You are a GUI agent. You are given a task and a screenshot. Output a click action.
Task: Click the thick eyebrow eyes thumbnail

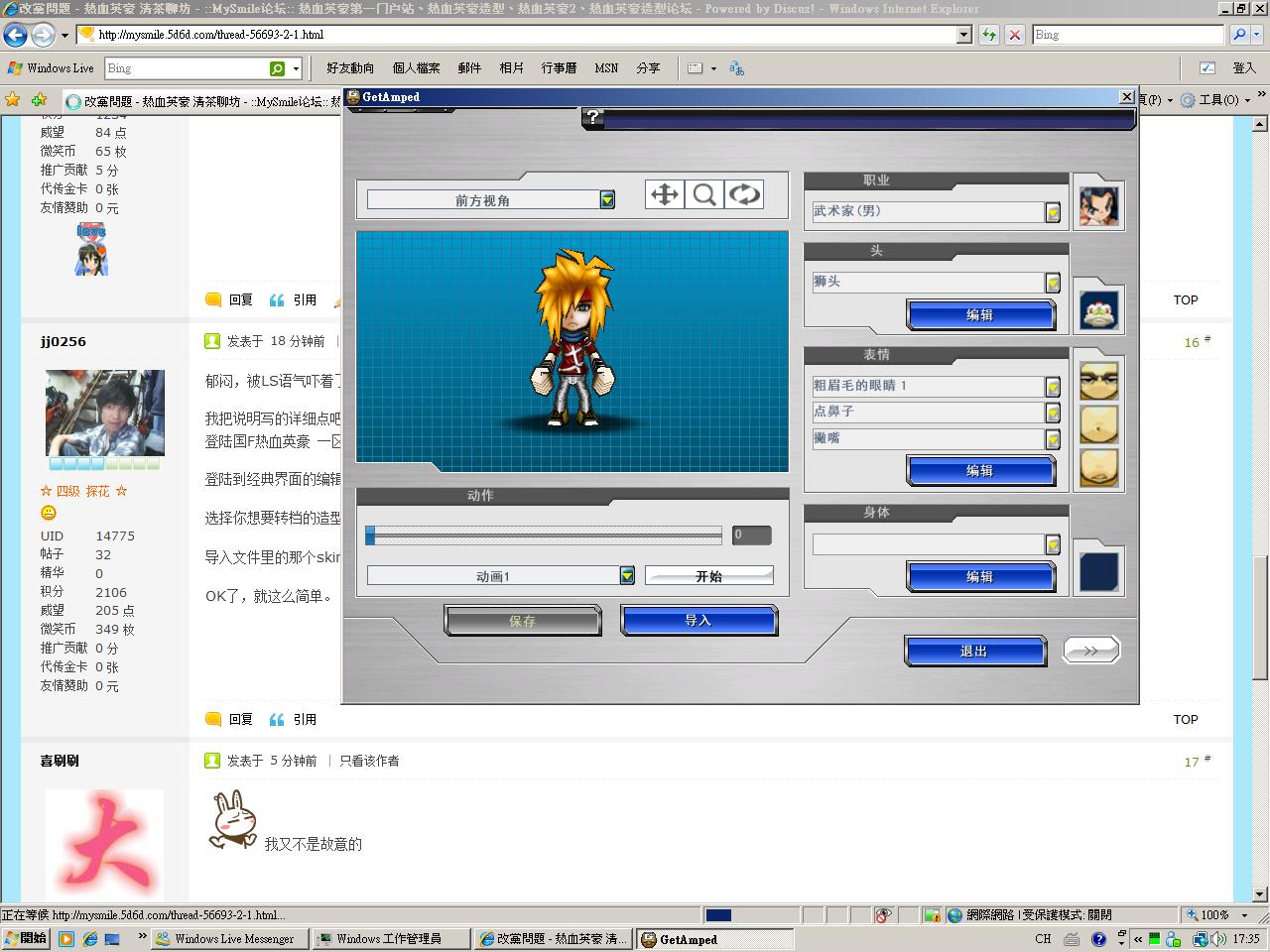click(x=1098, y=381)
